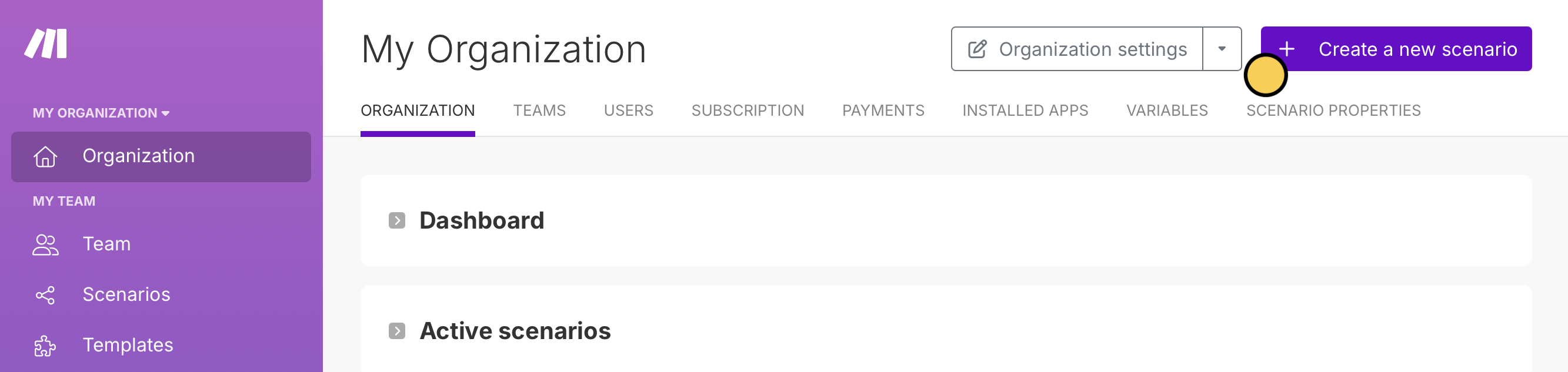Click the pencil edit icon in Organization settings

pos(977,49)
